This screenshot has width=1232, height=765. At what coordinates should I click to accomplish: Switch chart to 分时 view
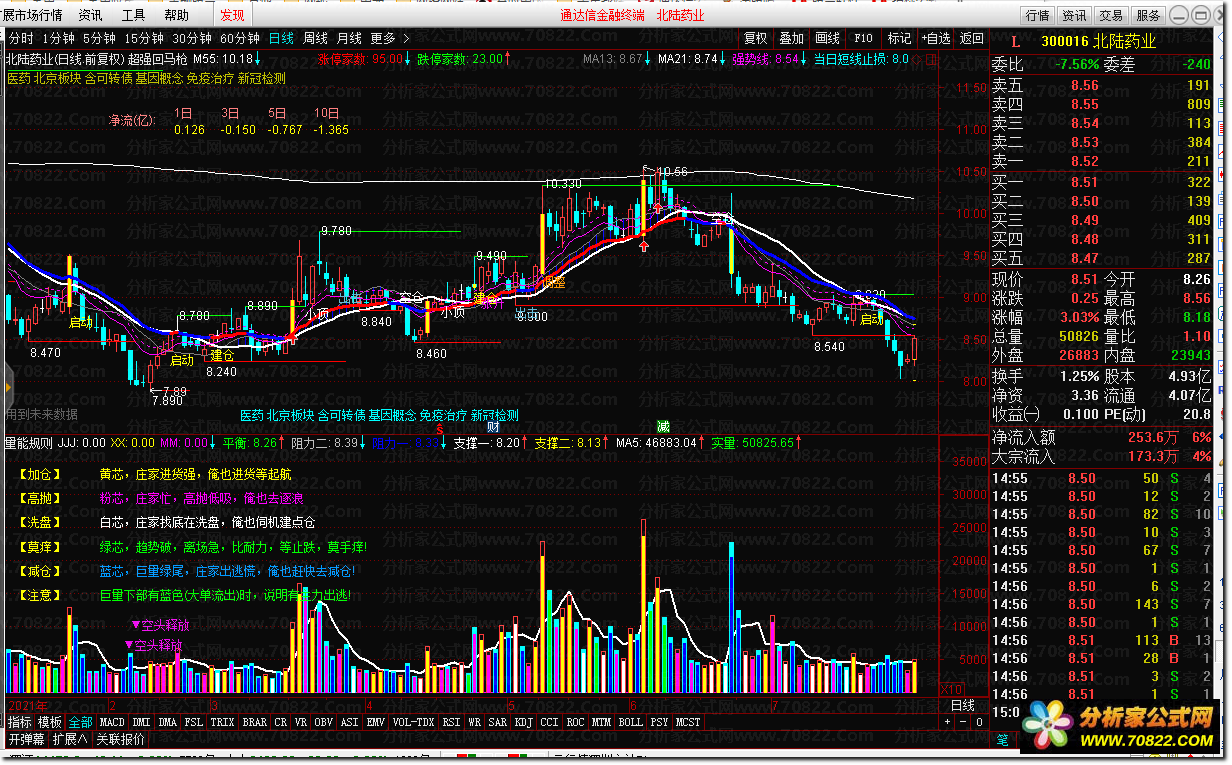[x=21, y=38]
